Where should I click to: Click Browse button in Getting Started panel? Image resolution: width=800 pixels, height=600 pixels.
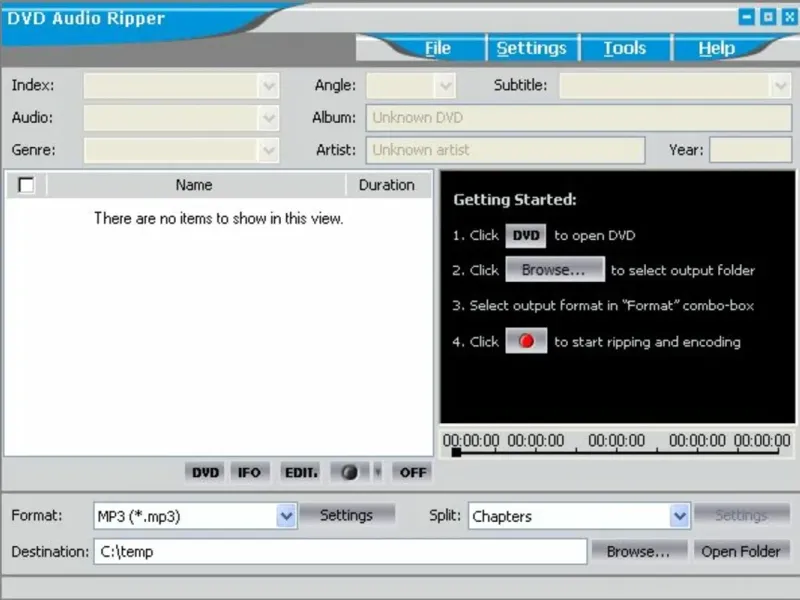pyautogui.click(x=555, y=269)
